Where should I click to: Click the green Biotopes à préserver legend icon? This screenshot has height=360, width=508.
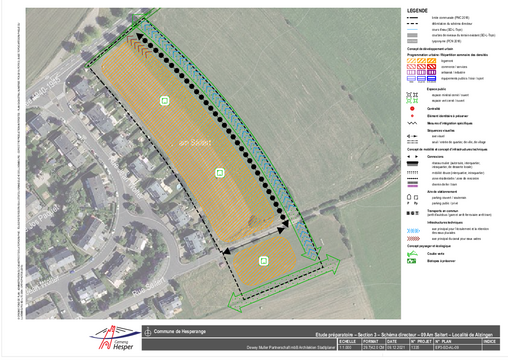click(x=411, y=261)
